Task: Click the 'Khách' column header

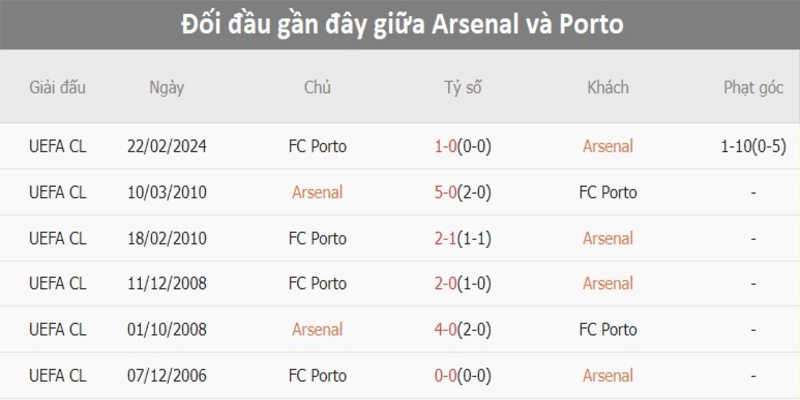Action: point(608,87)
